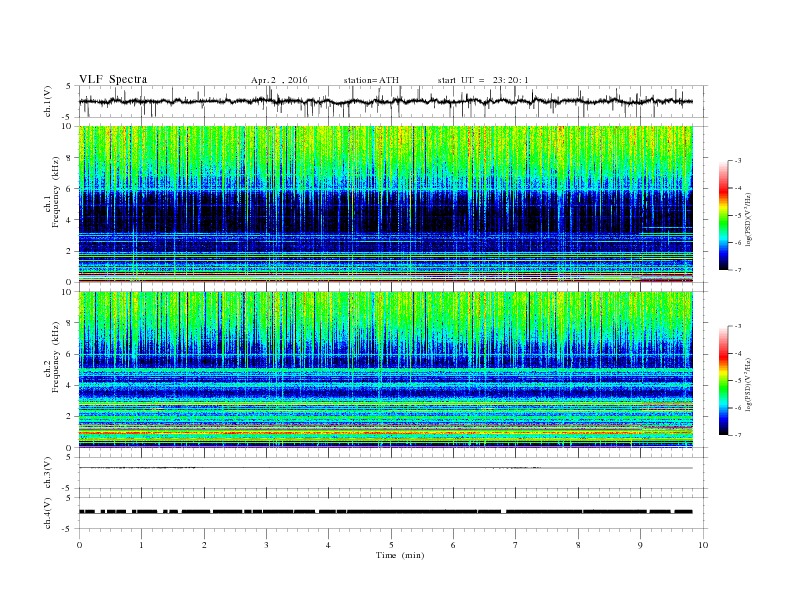Click the "Time (min)" x-axis label
Image resolution: width=792 pixels, height=612 pixels.
[x=400, y=555]
